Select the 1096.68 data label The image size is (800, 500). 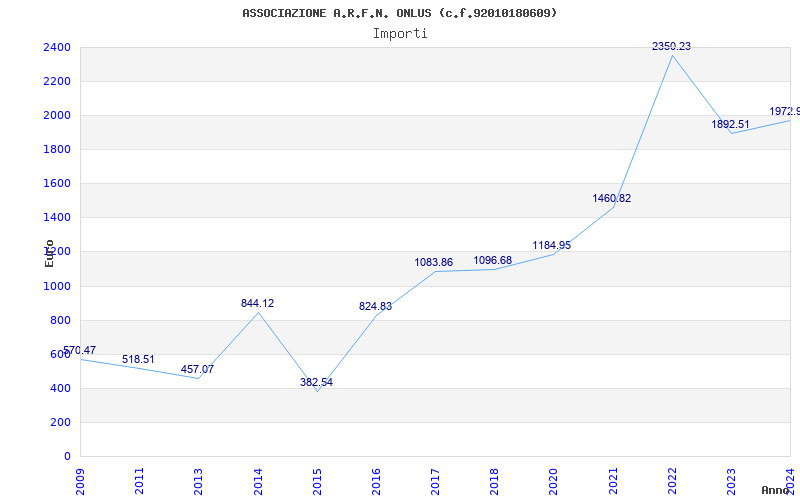[492, 260]
